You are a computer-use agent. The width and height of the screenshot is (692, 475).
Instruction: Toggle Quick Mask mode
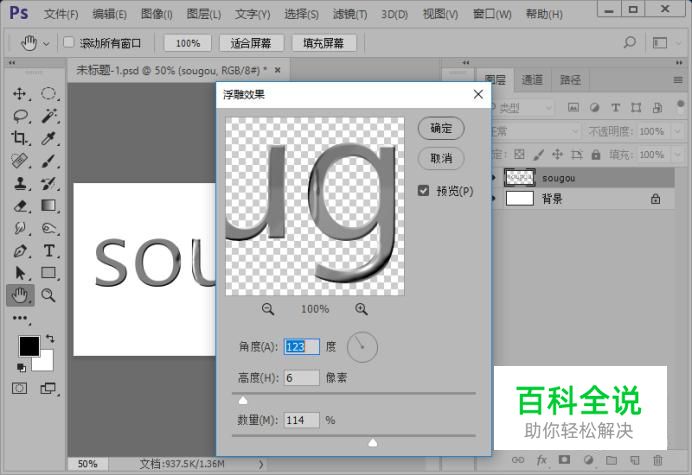19,388
